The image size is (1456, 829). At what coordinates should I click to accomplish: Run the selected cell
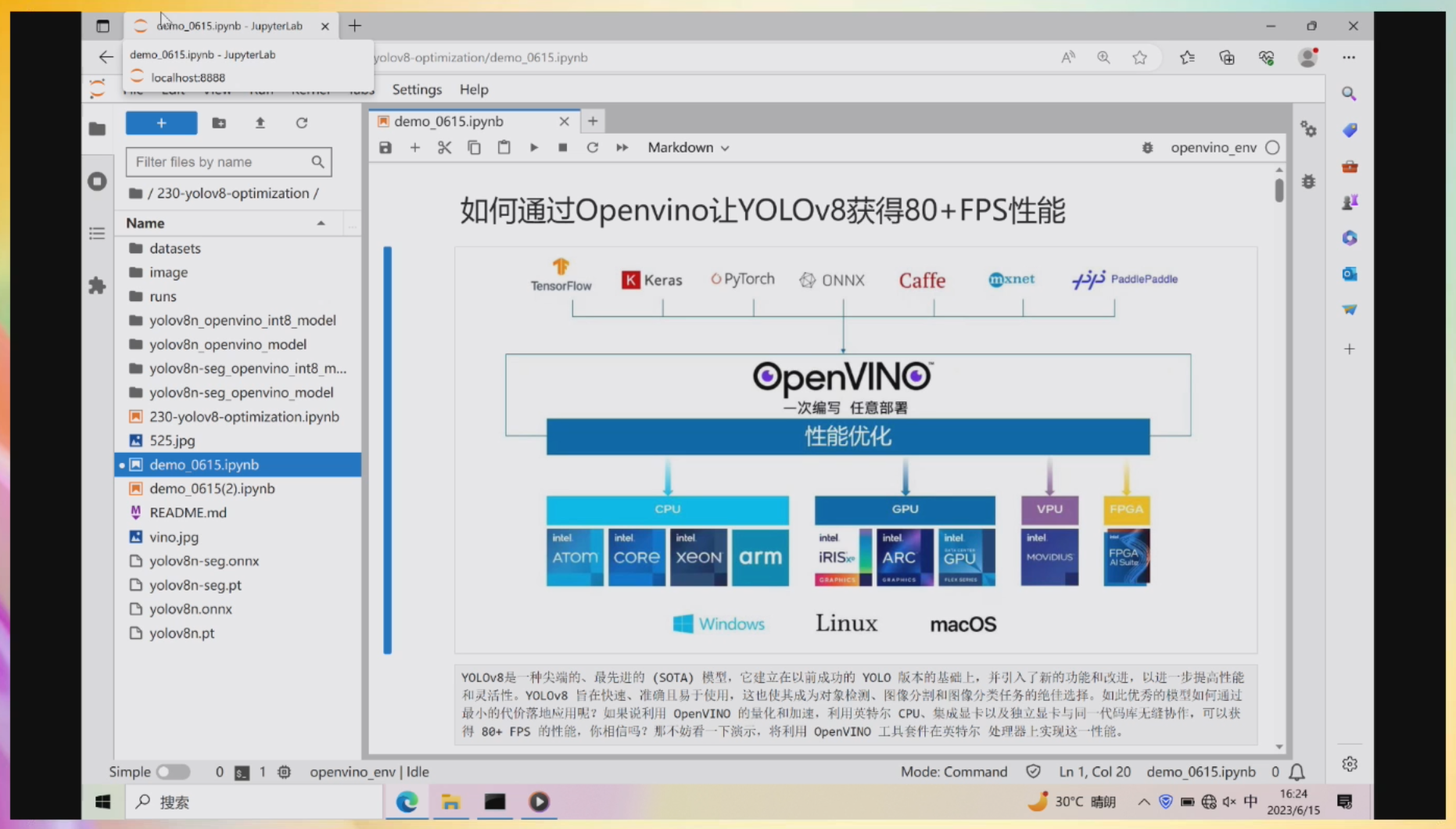pos(534,148)
